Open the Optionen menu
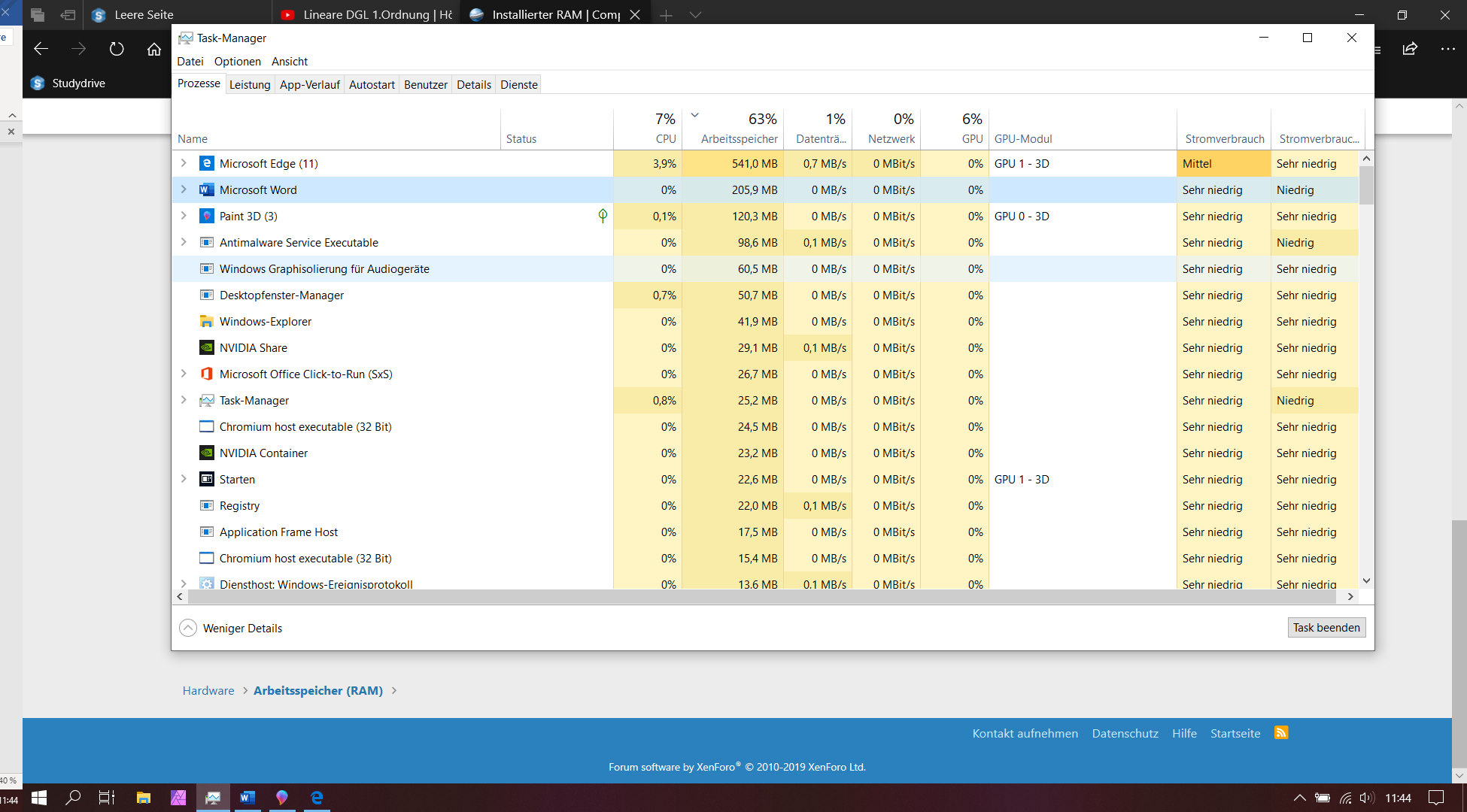Viewport: 1467px width, 812px height. [238, 62]
